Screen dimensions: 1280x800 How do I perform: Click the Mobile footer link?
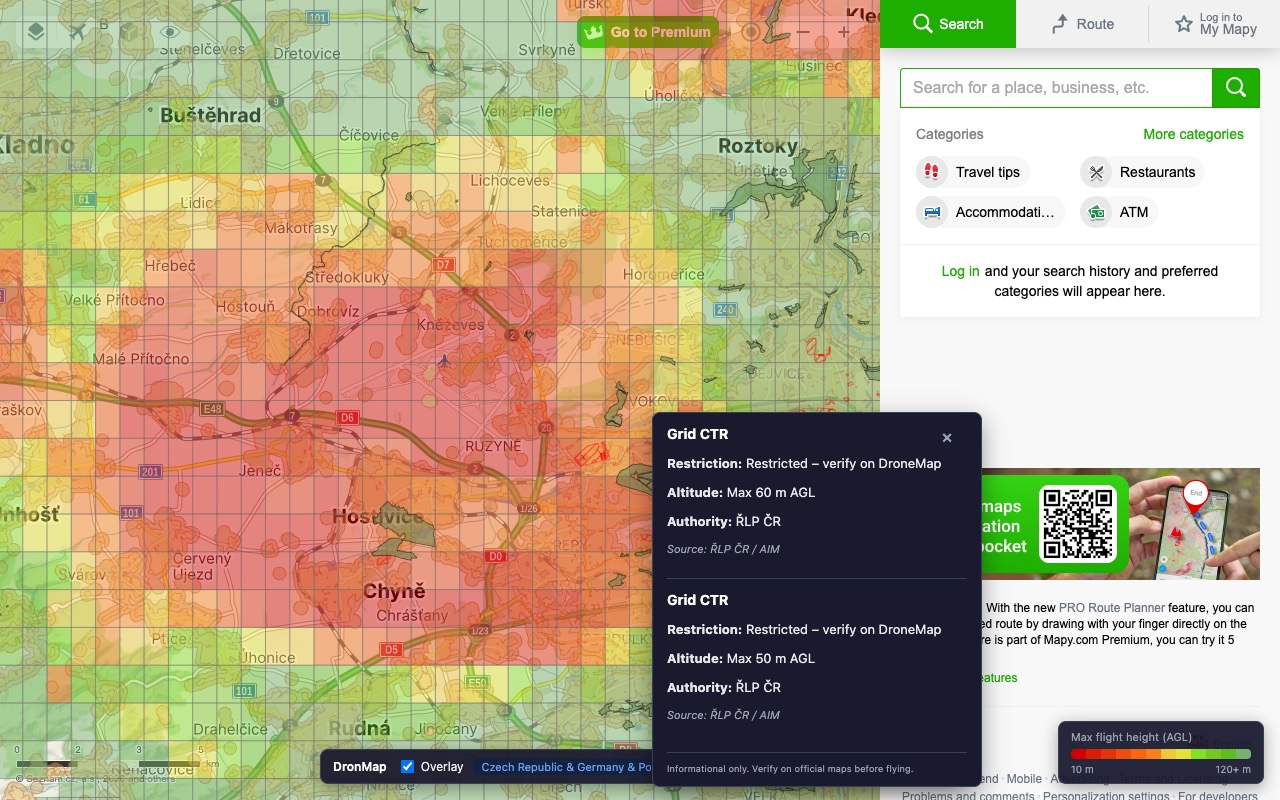click(1024, 779)
